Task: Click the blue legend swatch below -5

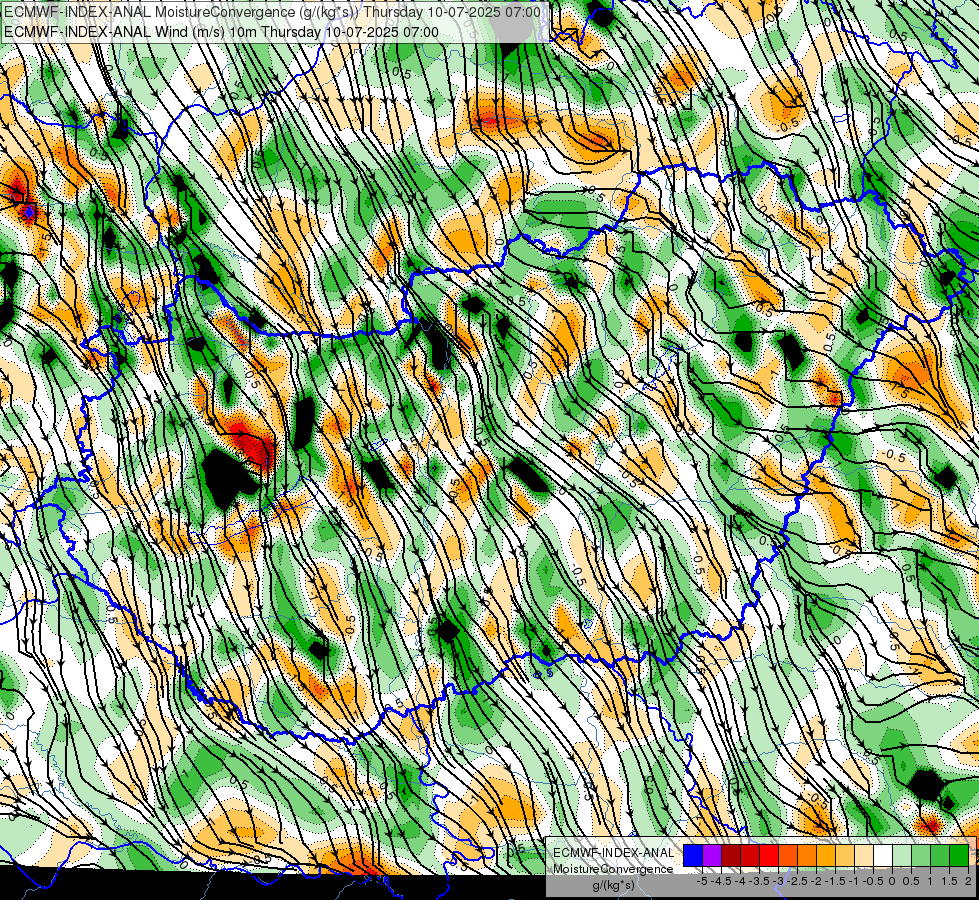Action: [x=693, y=855]
